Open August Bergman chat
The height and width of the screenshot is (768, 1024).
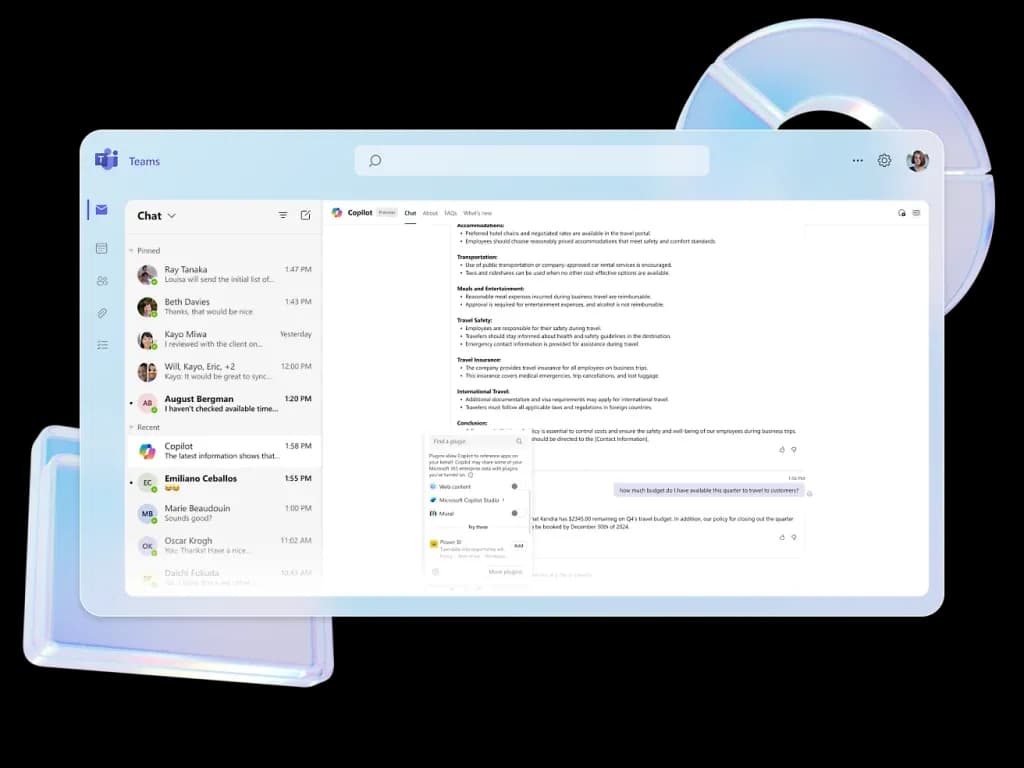[223, 404]
